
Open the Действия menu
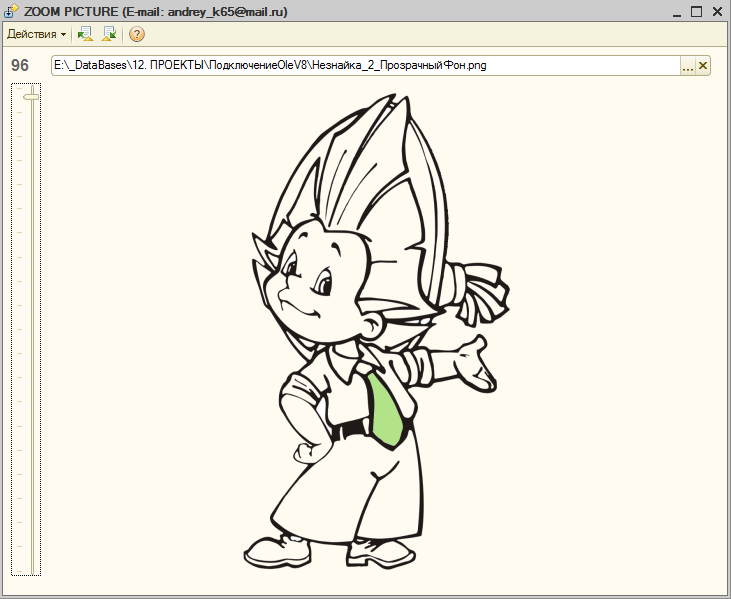point(31,34)
